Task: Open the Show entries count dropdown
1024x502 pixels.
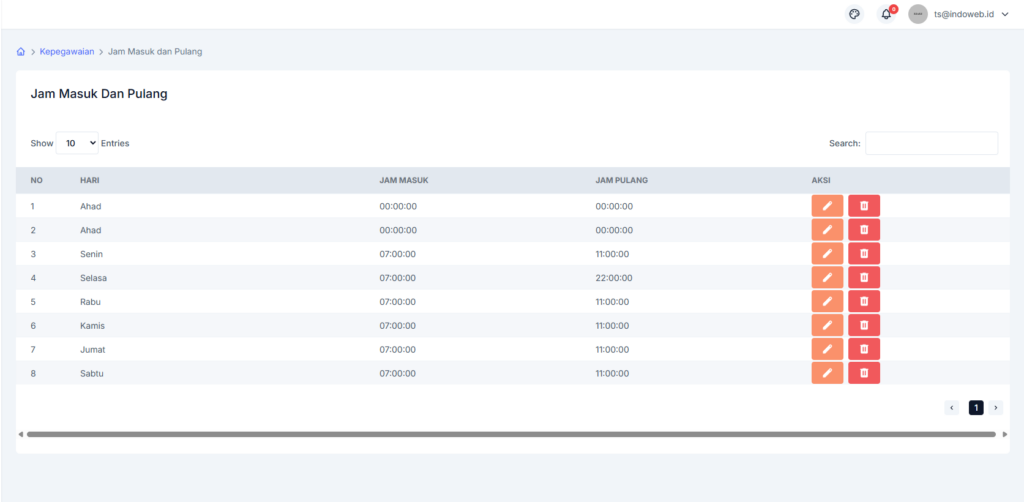Action: (x=77, y=143)
